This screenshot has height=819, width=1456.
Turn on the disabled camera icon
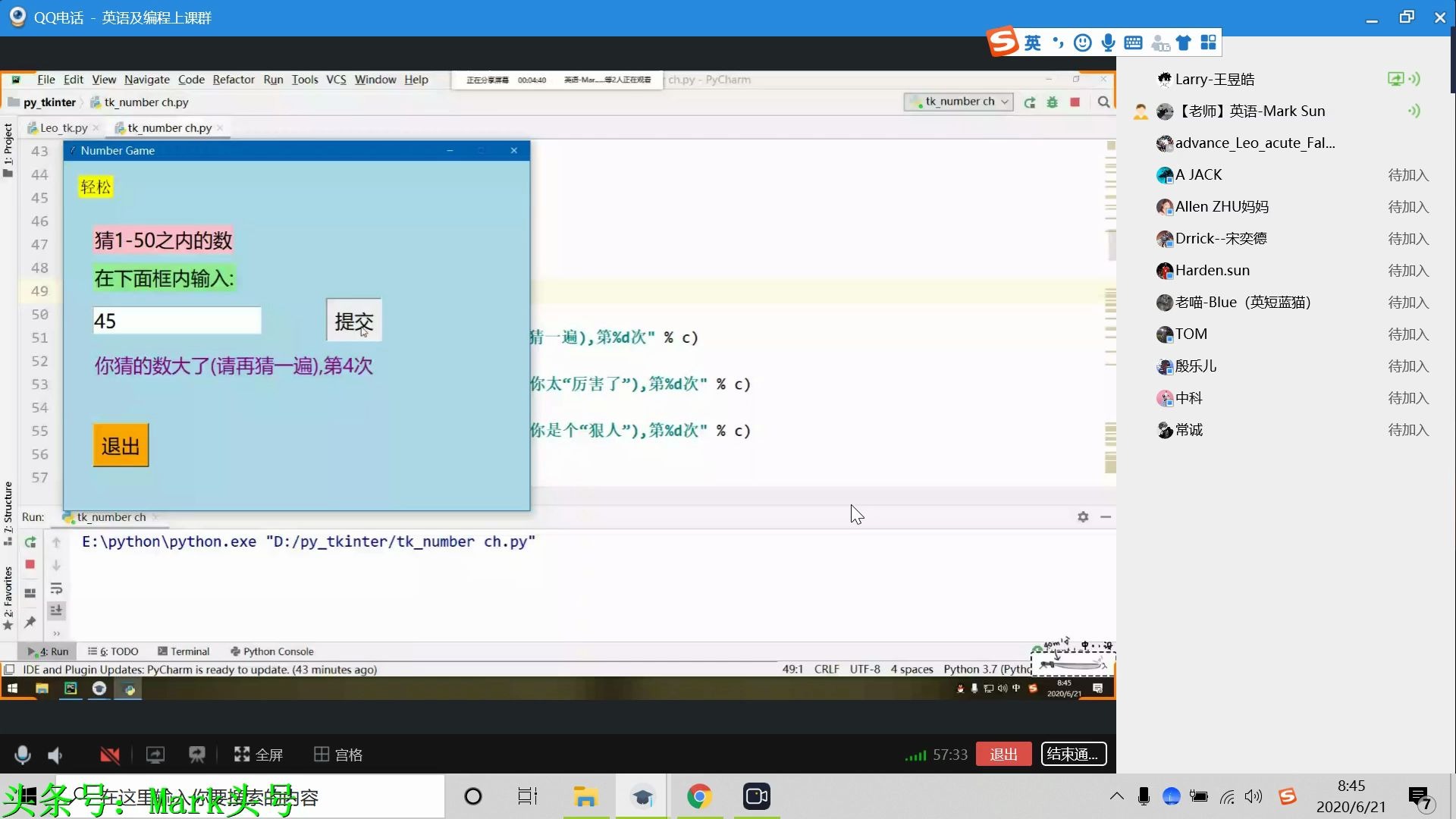pyautogui.click(x=110, y=755)
